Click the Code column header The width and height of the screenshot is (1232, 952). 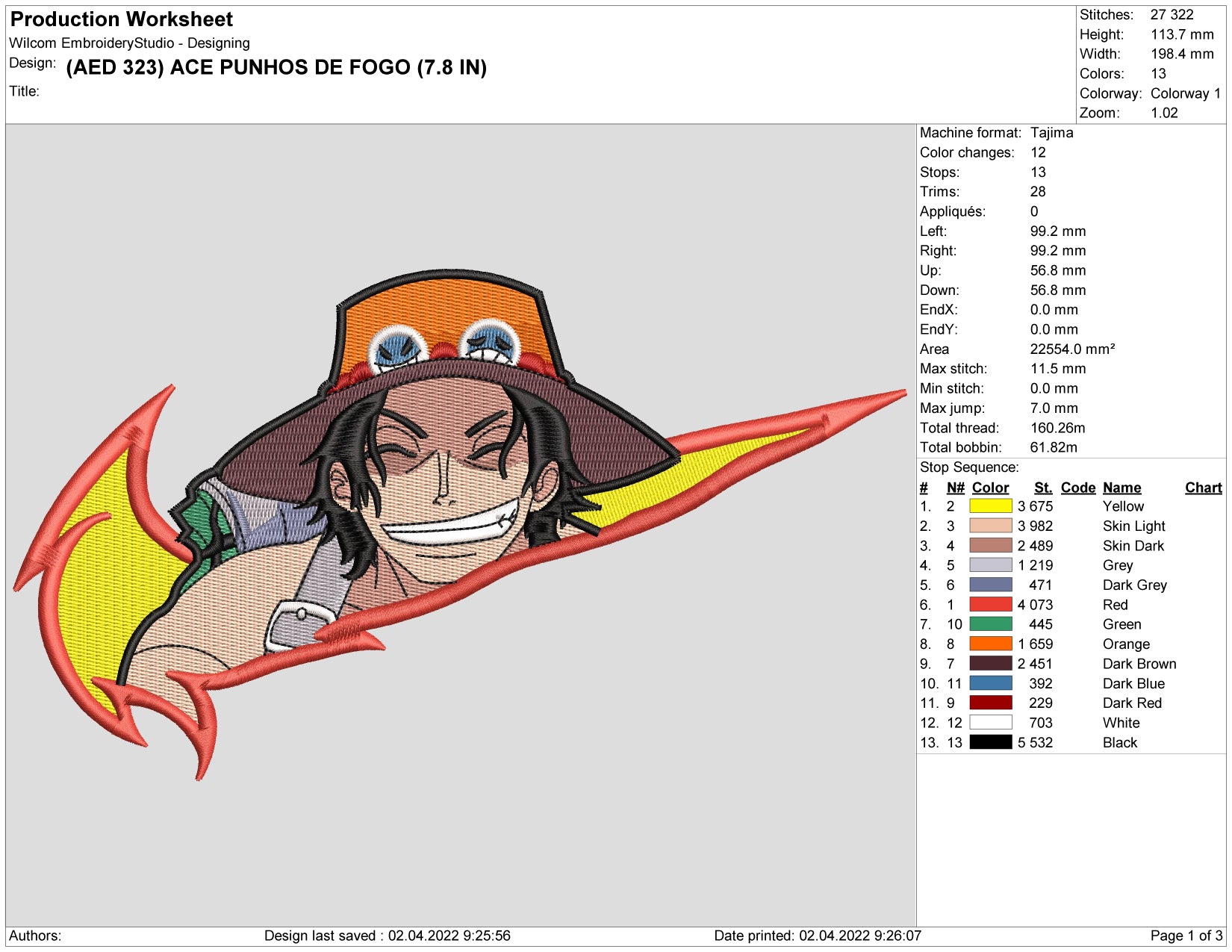1078,488
